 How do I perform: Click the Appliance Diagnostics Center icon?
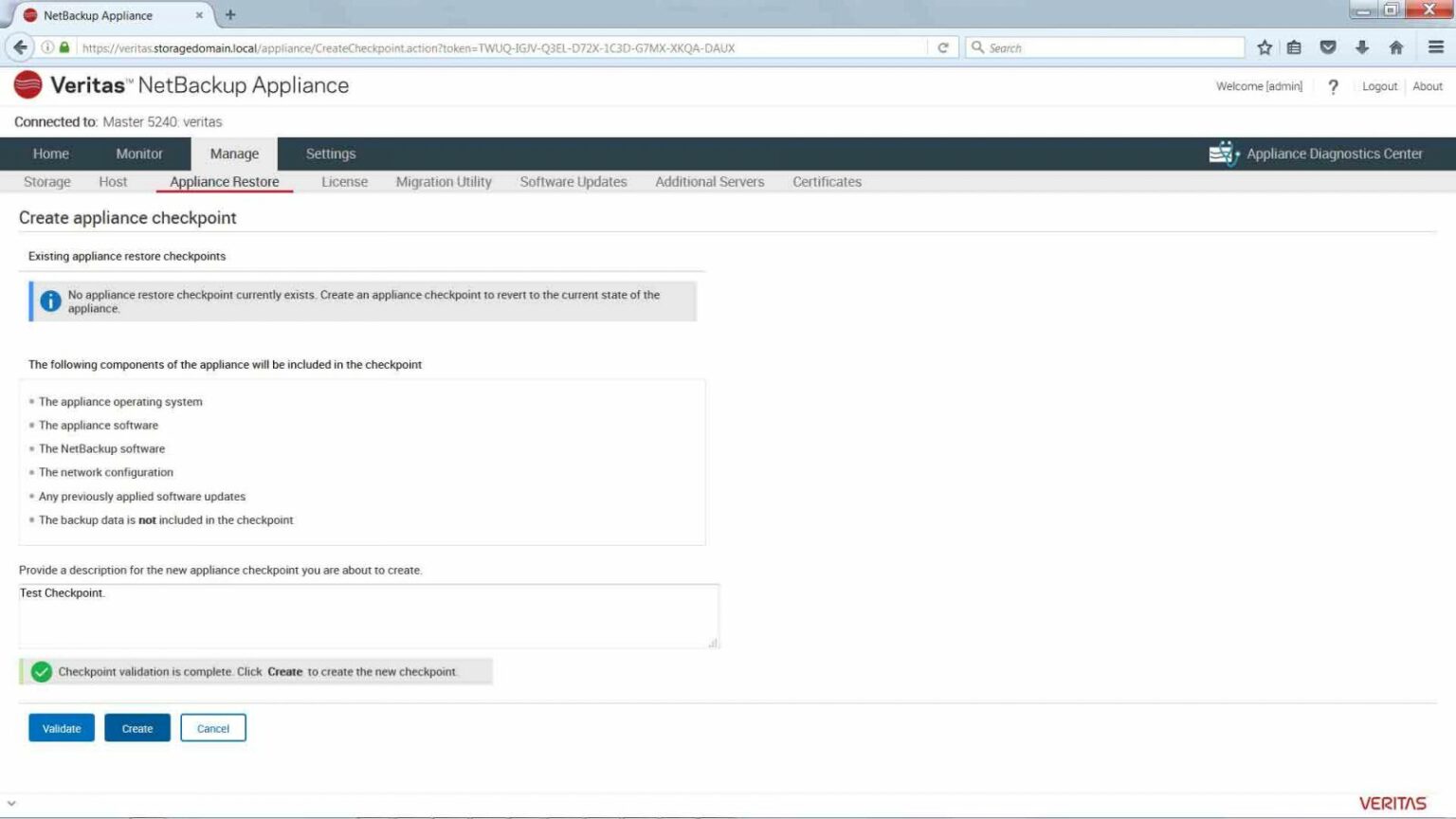point(1224,154)
